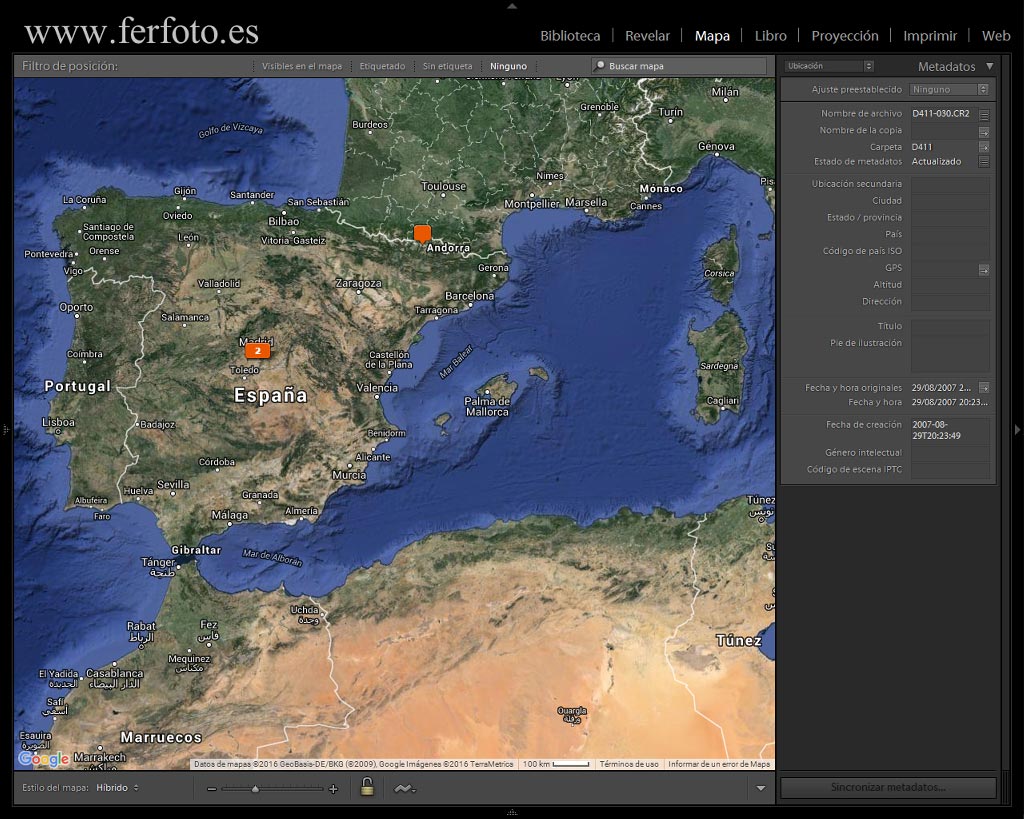Click the Dirección metadata field
The width and height of the screenshot is (1024, 819).
tap(950, 302)
